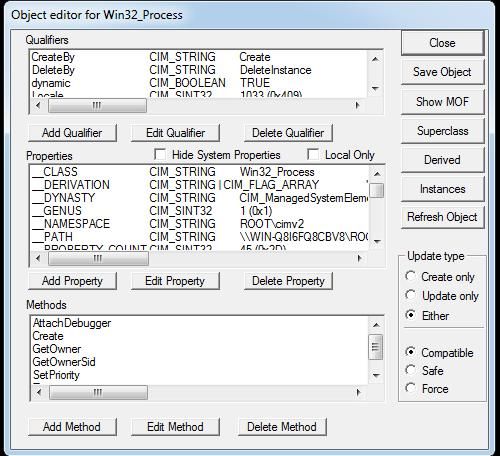Click the Methods list up scroll arrow

(376, 325)
